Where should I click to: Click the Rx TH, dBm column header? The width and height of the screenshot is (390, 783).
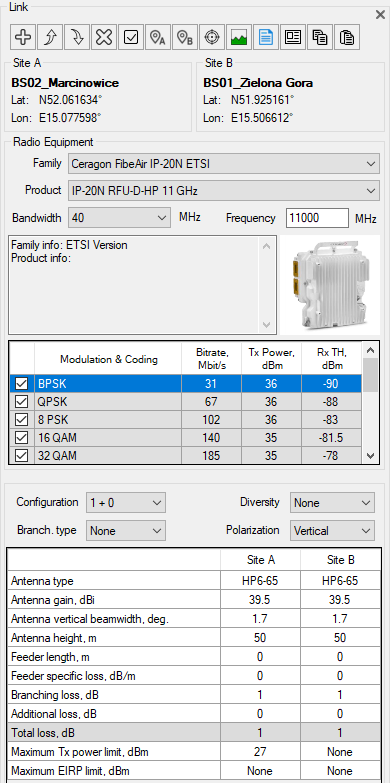pos(332,359)
